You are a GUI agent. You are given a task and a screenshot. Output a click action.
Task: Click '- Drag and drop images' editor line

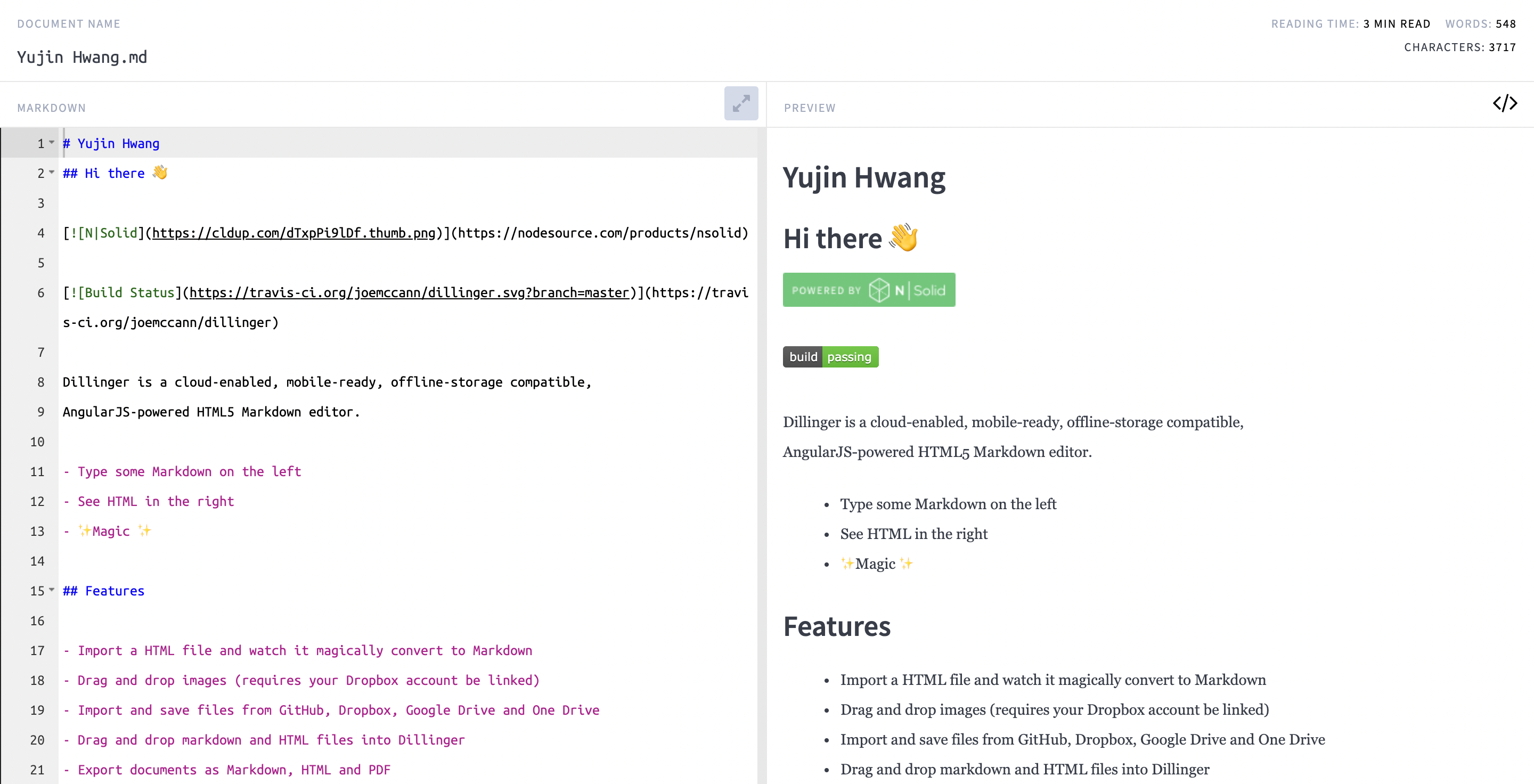tap(301, 681)
